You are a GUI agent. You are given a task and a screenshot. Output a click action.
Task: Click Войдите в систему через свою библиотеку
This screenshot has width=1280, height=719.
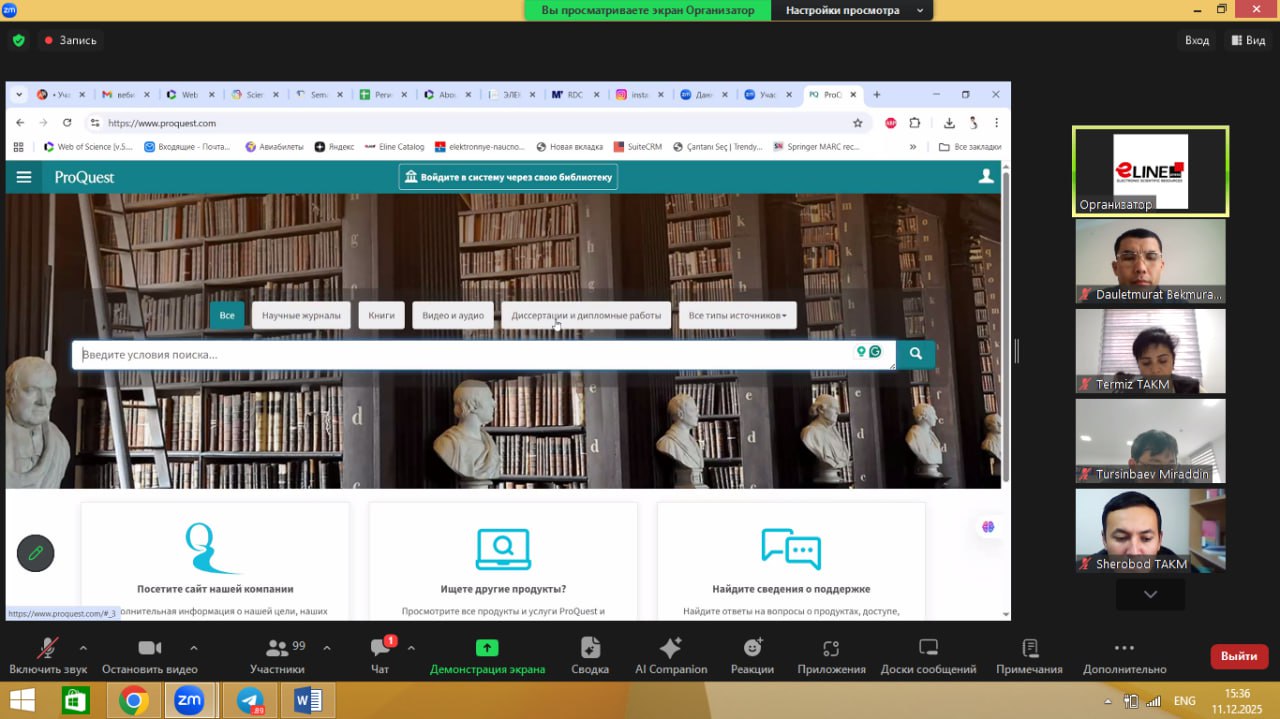[x=508, y=177]
